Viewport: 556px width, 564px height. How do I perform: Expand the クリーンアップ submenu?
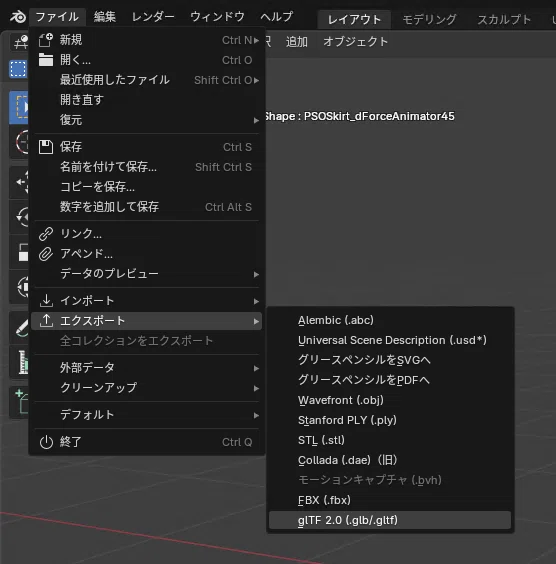coord(147,388)
